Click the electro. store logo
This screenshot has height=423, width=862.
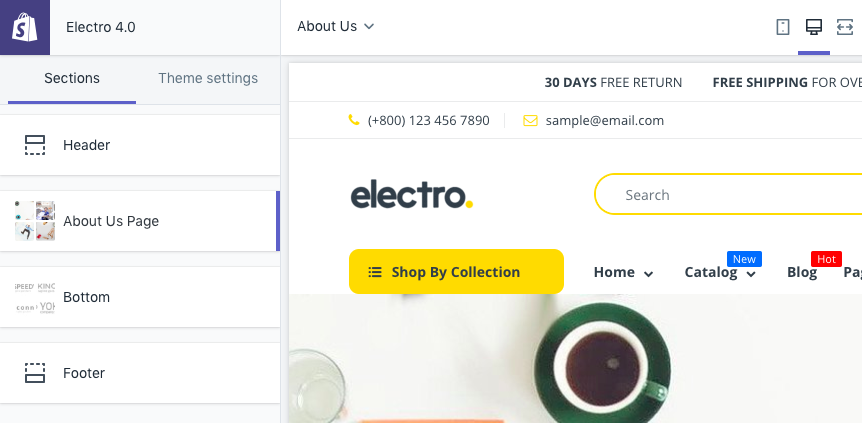point(412,194)
